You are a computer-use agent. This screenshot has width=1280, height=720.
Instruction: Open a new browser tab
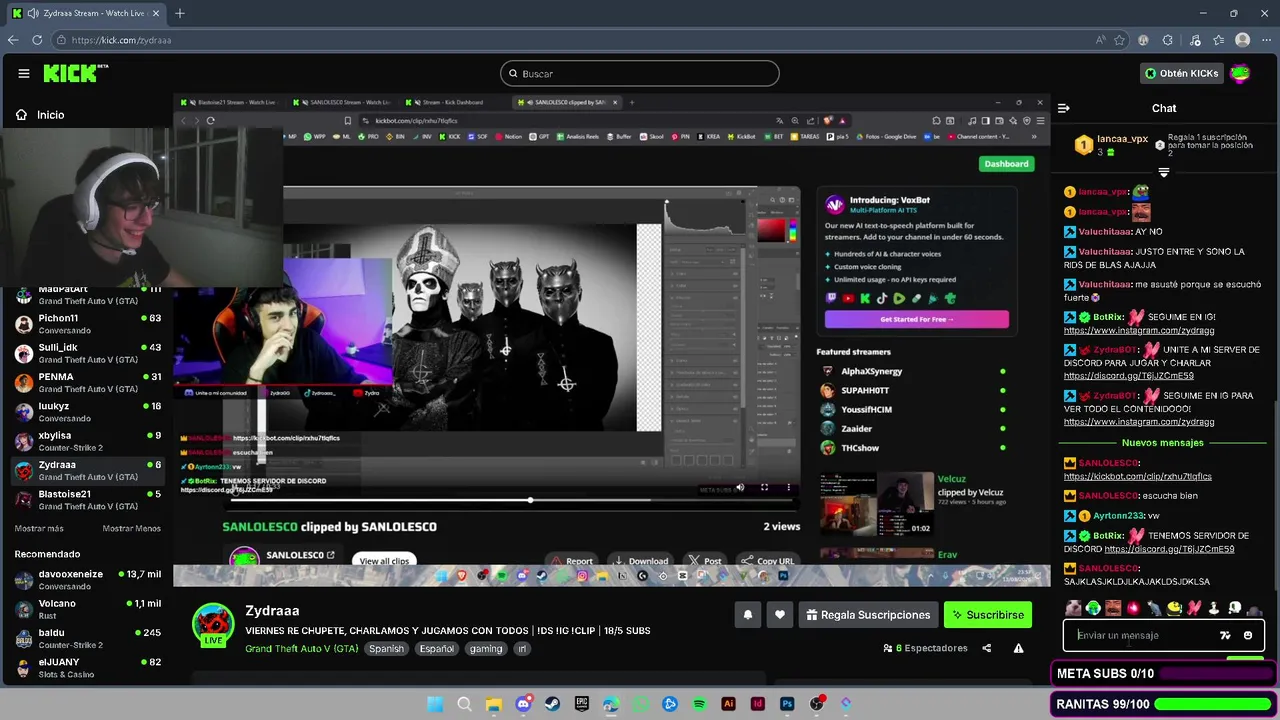pos(180,13)
